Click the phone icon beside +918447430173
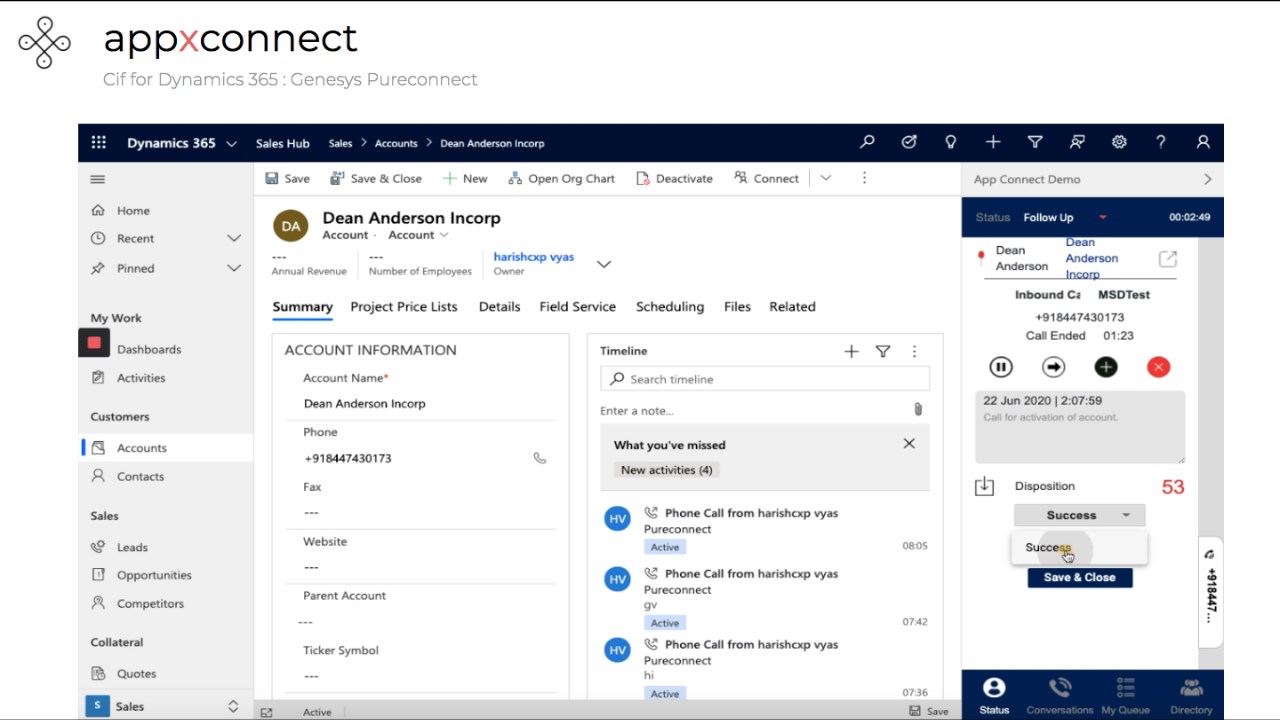This screenshot has width=1280, height=720. click(x=540, y=458)
